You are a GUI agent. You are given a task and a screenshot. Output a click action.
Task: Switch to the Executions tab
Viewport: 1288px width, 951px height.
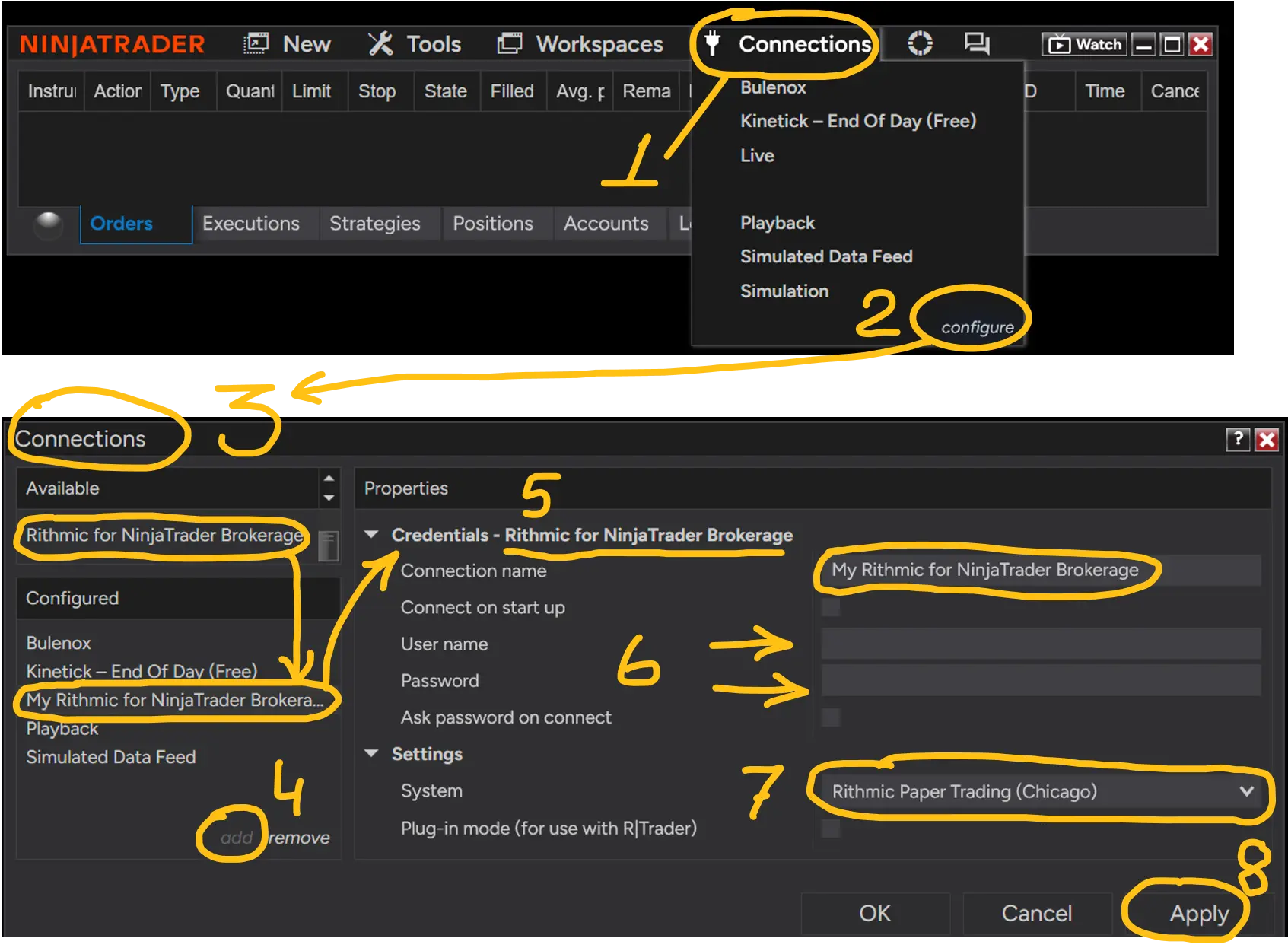coord(251,224)
